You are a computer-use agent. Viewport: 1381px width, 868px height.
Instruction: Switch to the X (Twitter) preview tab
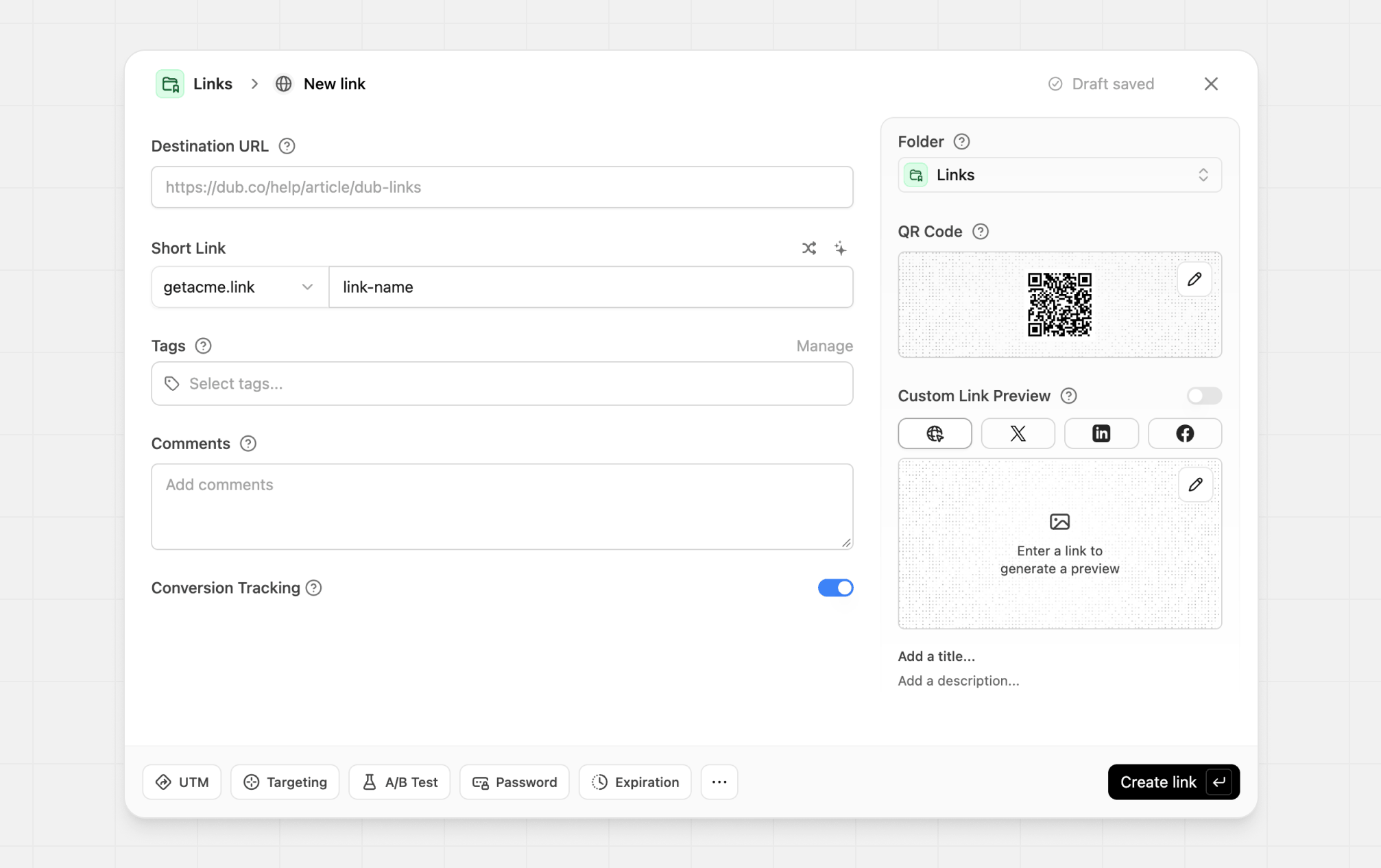coord(1018,433)
